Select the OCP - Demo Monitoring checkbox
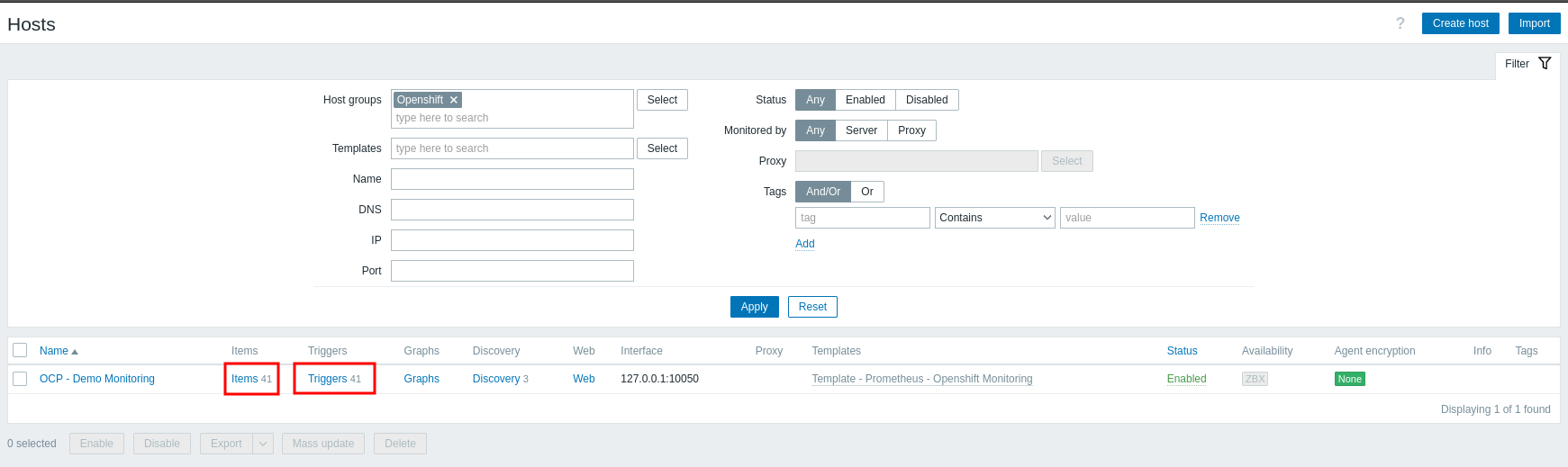The width and height of the screenshot is (1568, 467). click(x=20, y=379)
